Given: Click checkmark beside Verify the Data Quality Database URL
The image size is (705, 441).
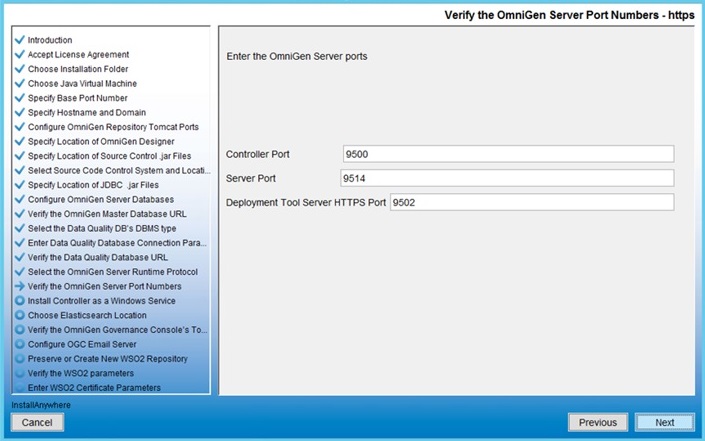Looking at the screenshot, I should 20,257.
